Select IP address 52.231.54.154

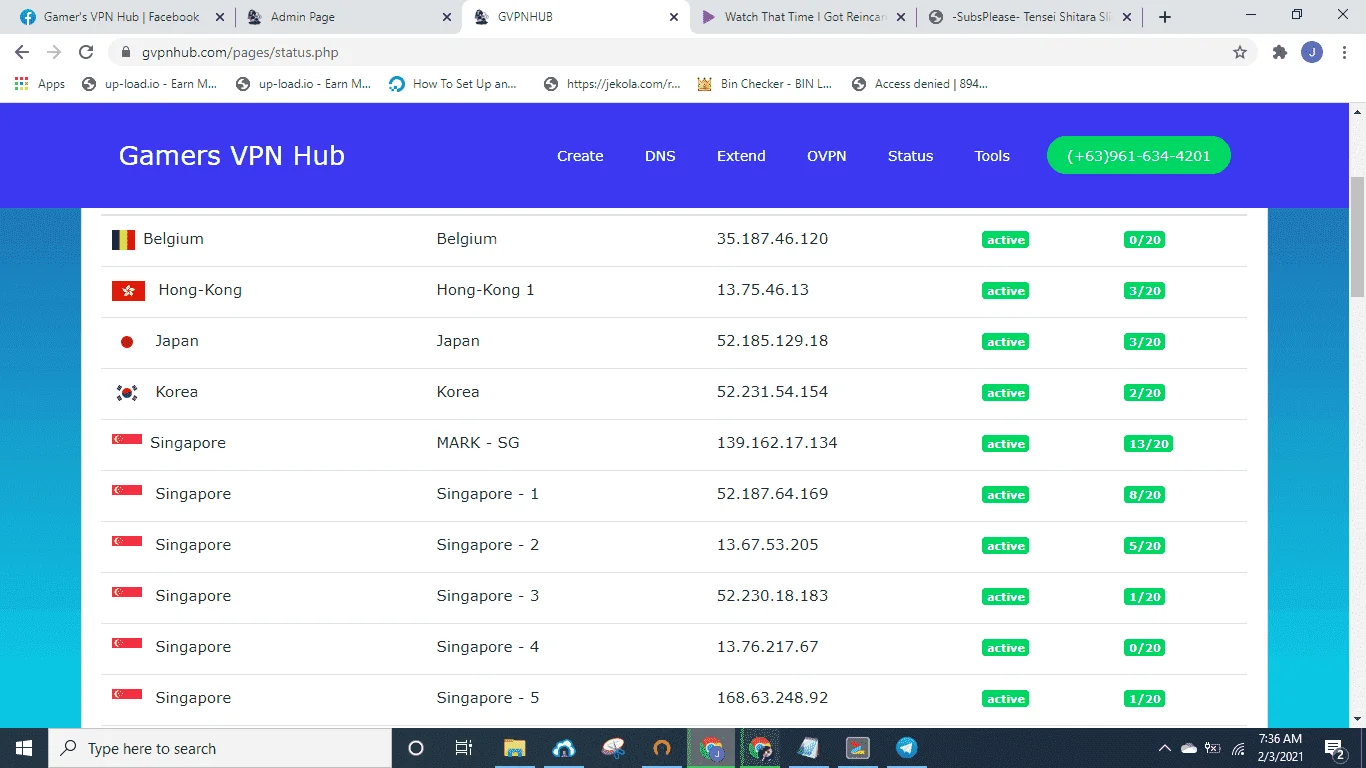coord(772,392)
